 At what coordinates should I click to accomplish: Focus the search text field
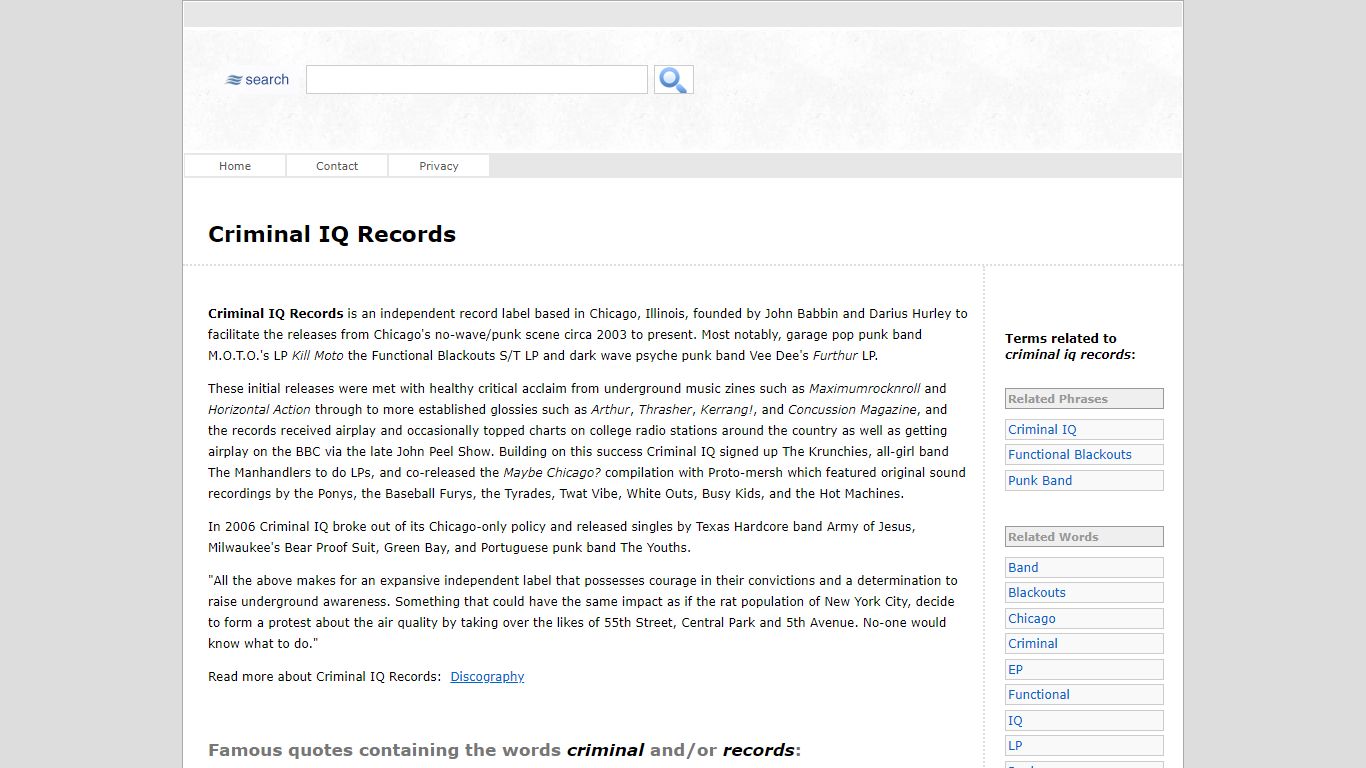477,80
